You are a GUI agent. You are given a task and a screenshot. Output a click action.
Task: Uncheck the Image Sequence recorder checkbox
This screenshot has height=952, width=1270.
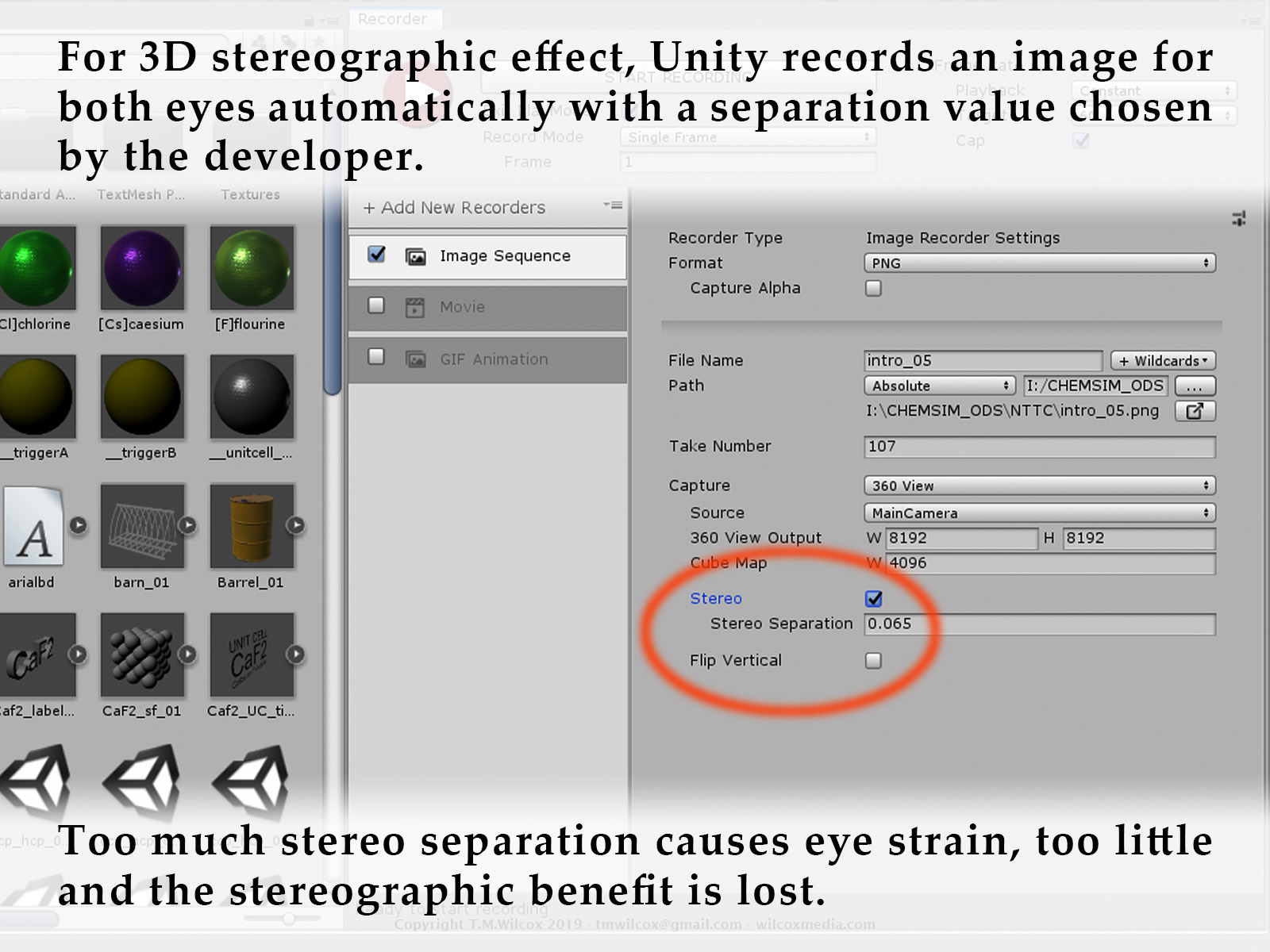[377, 255]
